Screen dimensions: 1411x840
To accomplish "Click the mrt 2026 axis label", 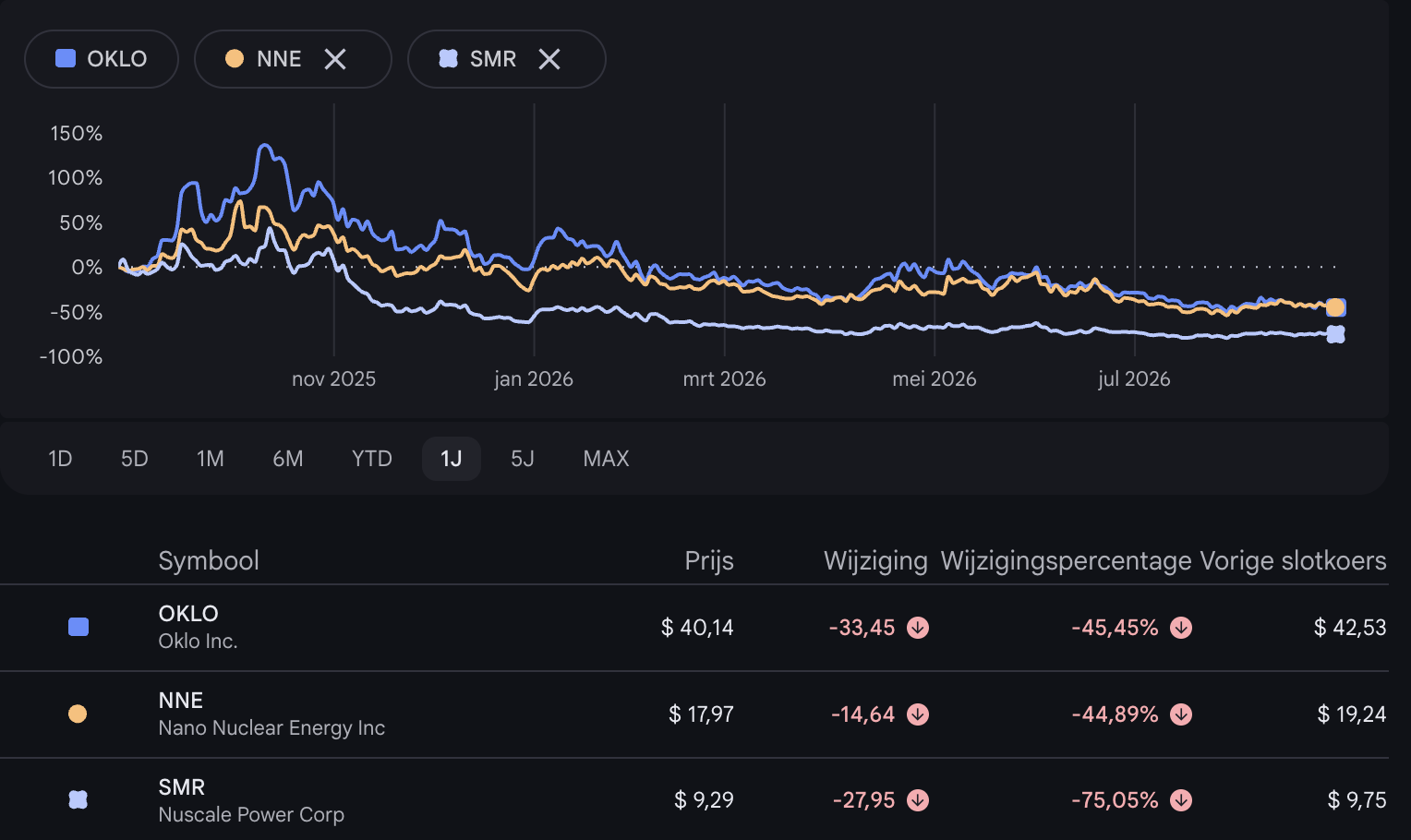I will click(724, 379).
